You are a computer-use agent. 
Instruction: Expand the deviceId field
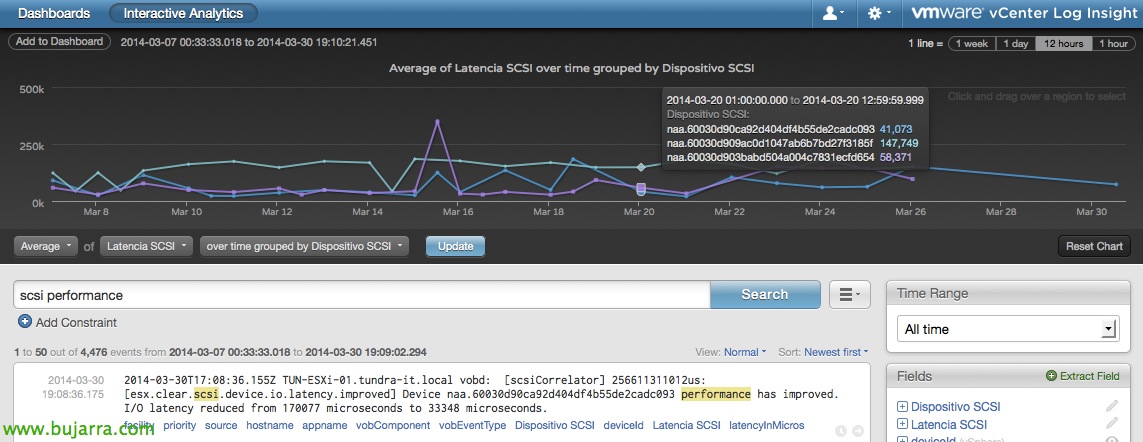tap(902, 440)
